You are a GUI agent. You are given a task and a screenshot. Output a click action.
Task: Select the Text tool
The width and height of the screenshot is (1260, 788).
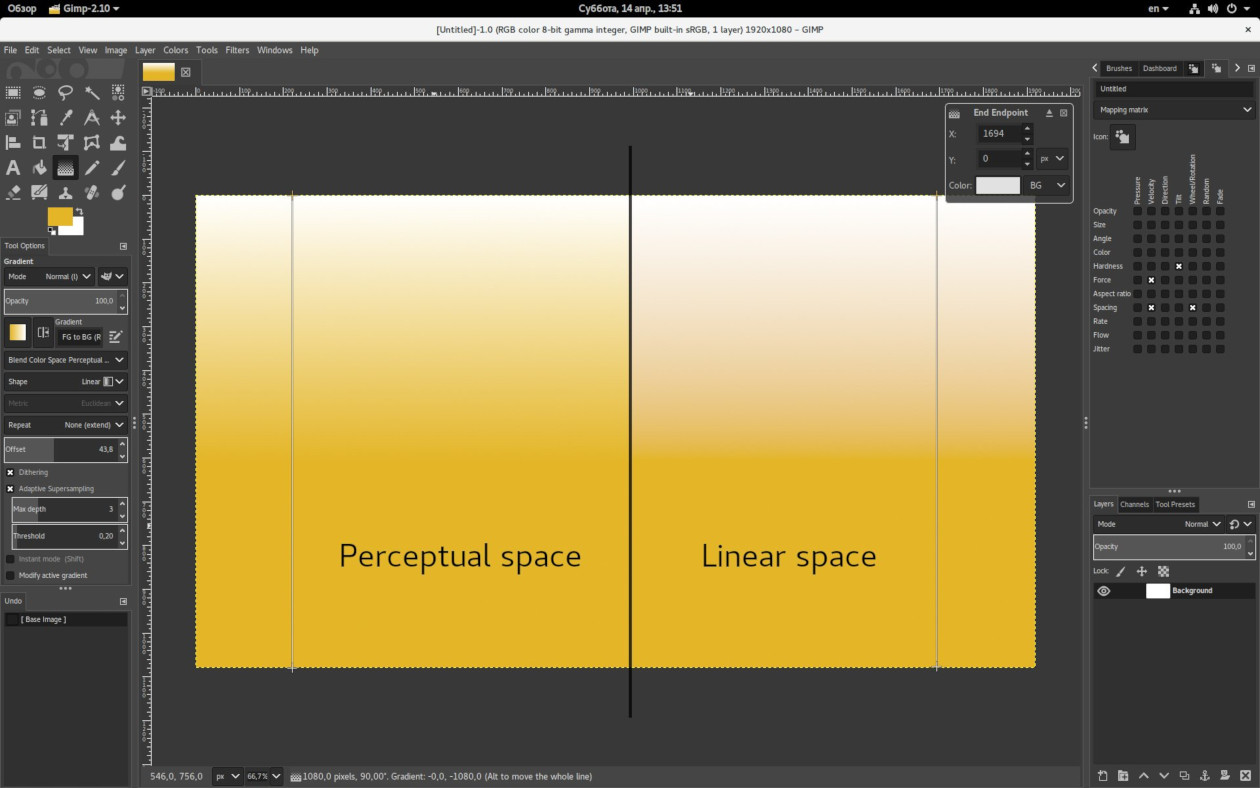click(13, 167)
